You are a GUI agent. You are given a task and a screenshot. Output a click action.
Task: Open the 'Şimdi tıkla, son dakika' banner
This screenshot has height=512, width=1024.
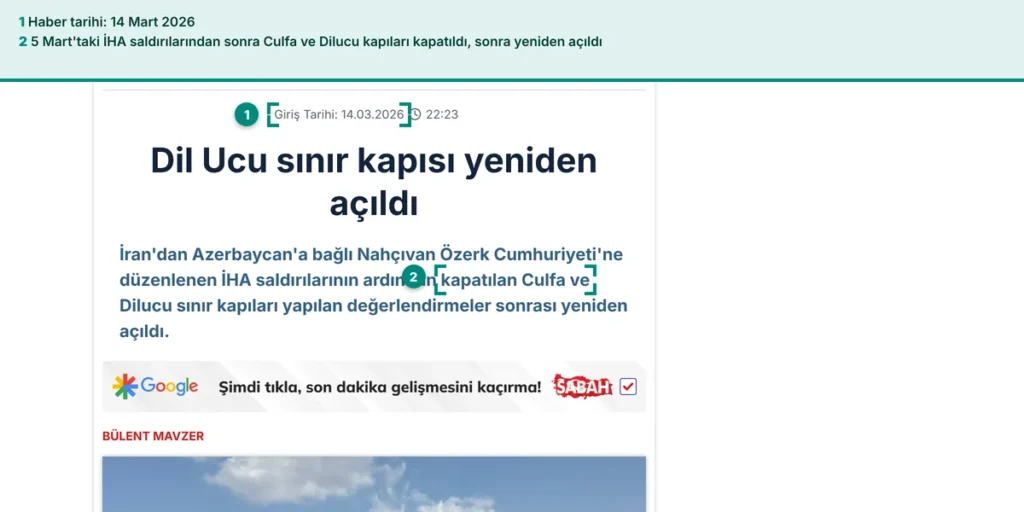tap(374, 387)
